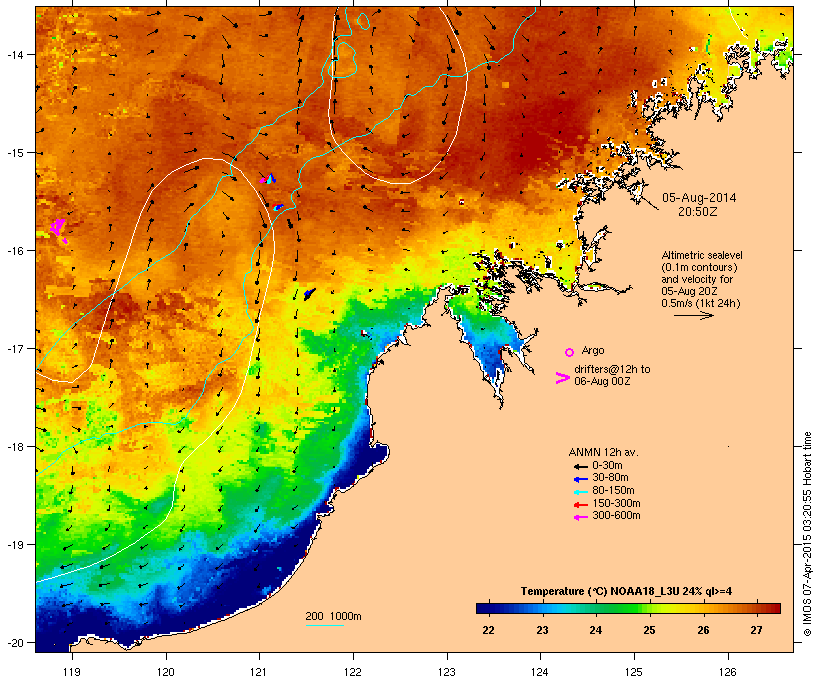Click latitude axis label -20

point(14,643)
